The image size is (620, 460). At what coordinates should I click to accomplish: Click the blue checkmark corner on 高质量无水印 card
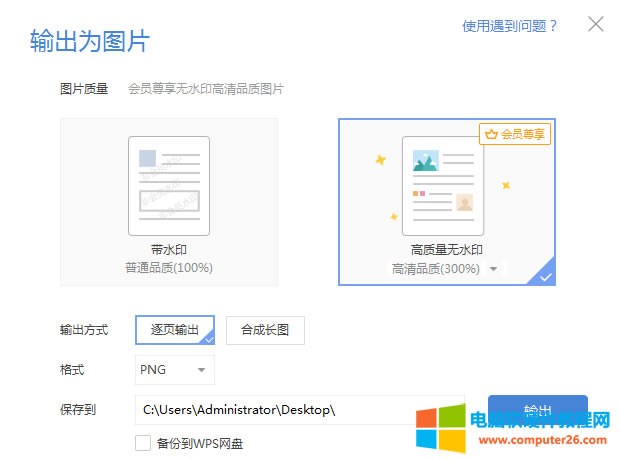[546, 277]
